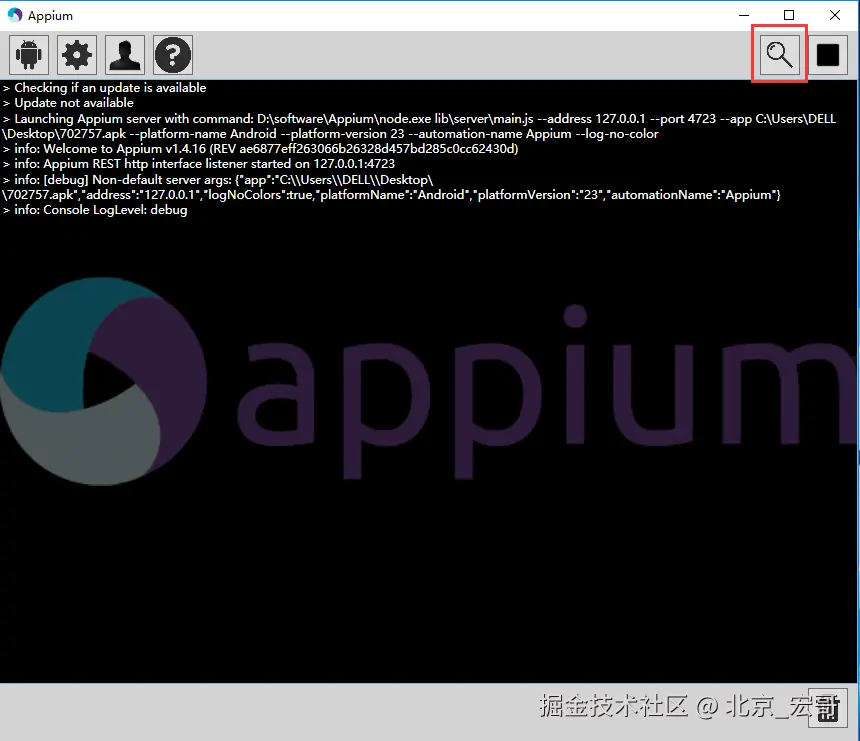Select the '[debug] Non-default server args' log line
Image resolution: width=860 pixels, height=741 pixels.
(x=392, y=187)
